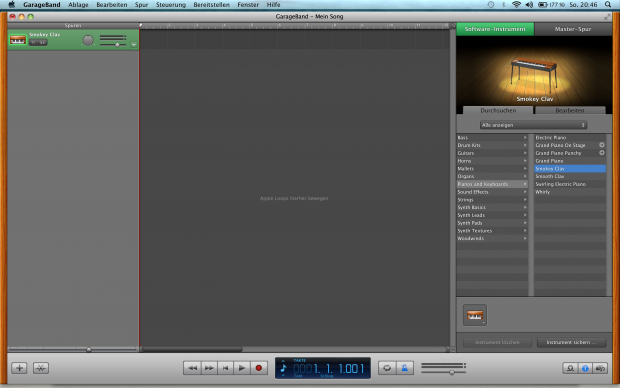Choose the Swirling Electric Piano instrument

(570, 184)
